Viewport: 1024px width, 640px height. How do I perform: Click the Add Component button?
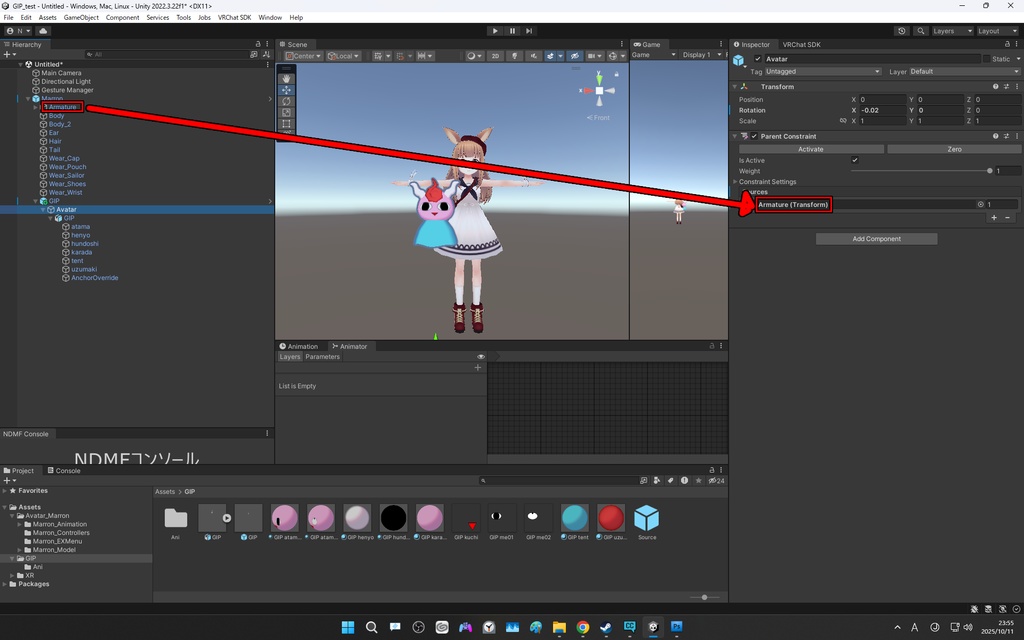[876, 238]
